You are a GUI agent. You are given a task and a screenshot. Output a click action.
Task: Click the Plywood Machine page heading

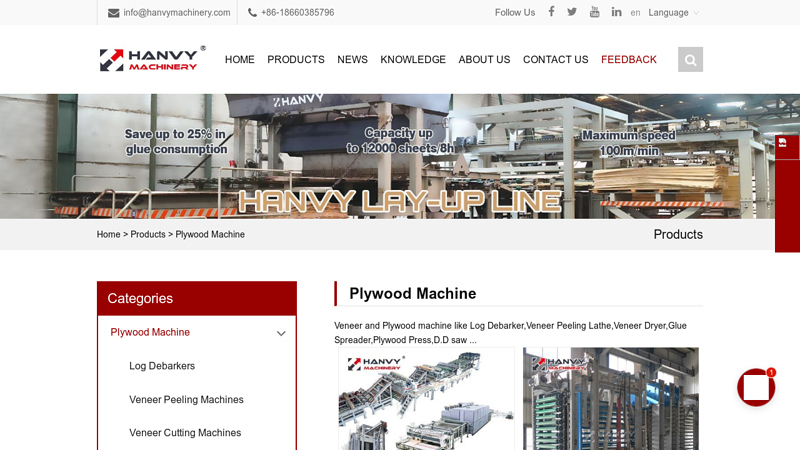pyautogui.click(x=413, y=293)
